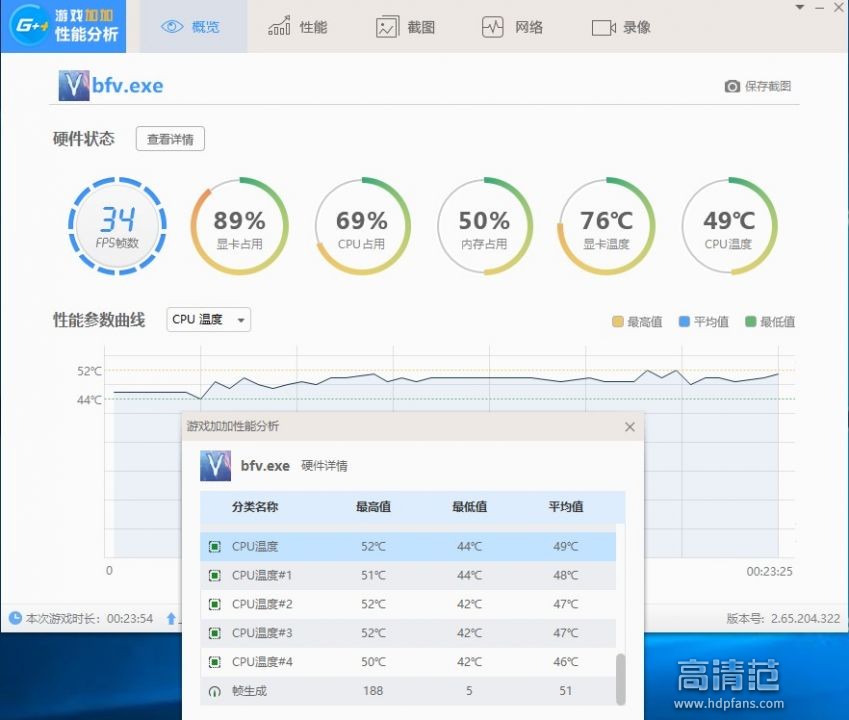Open 查看详情 hardware details
Image resolution: width=849 pixels, height=720 pixels.
coord(170,139)
